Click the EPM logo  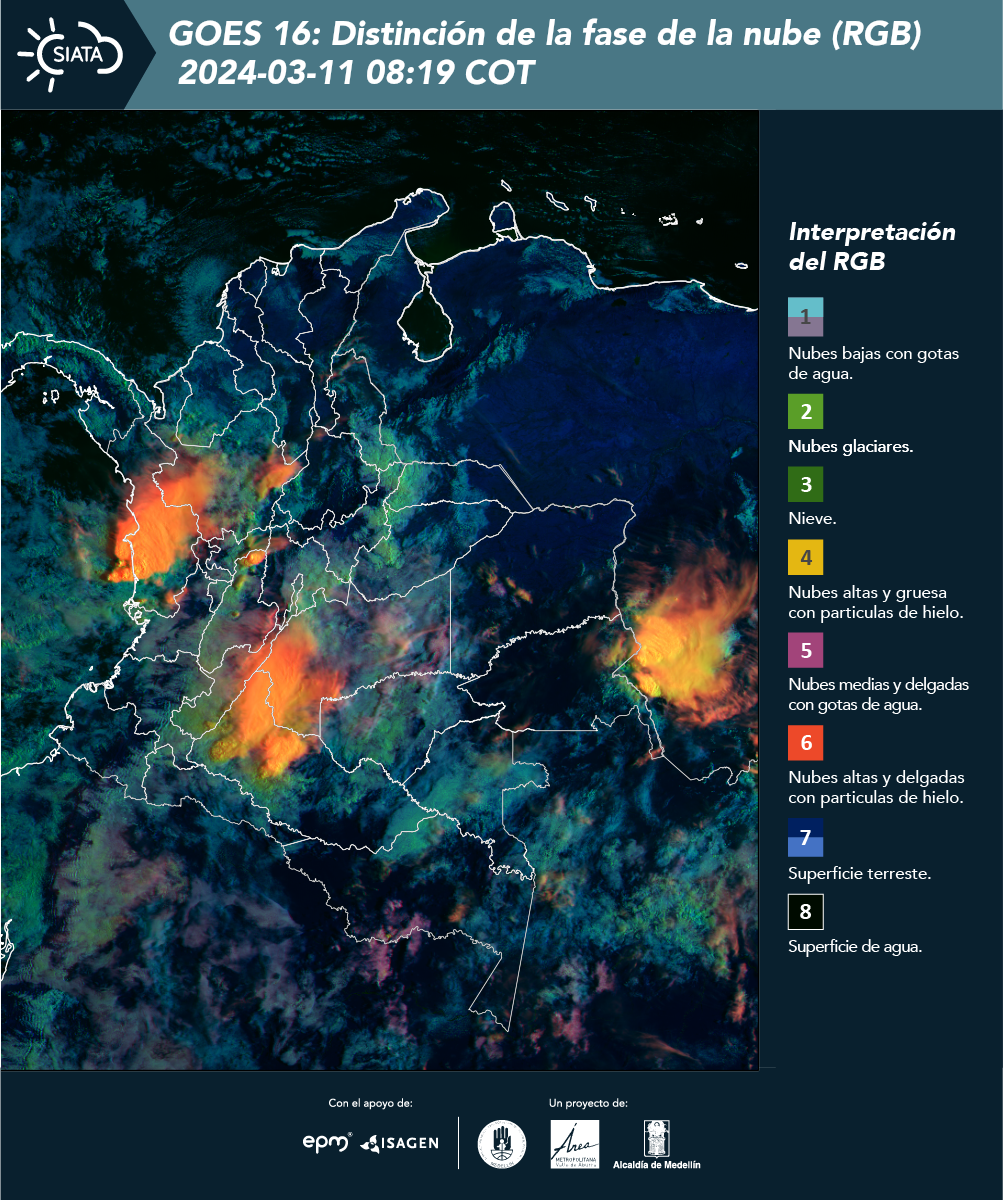(x=327, y=1142)
